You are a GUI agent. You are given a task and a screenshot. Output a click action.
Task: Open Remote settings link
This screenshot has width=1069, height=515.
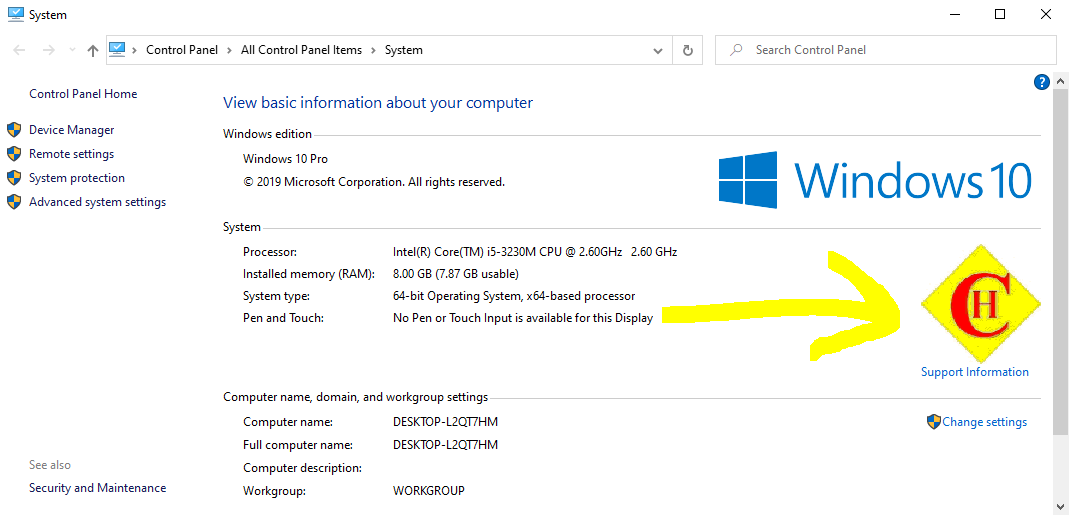click(x=72, y=154)
